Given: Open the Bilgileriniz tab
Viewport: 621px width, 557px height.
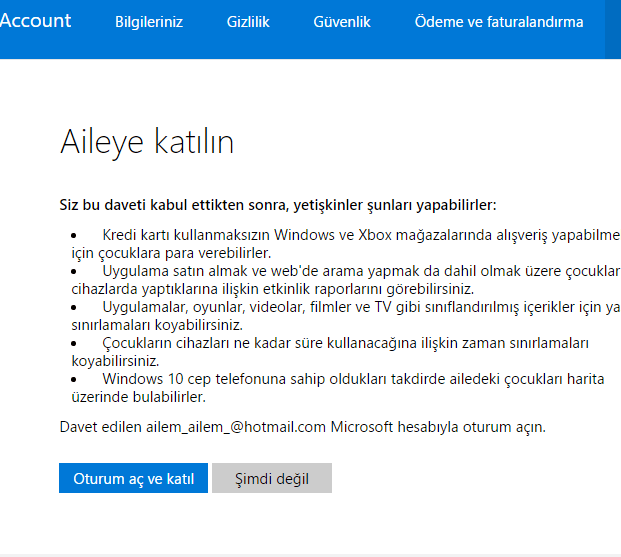Looking at the screenshot, I should tap(149, 22).
